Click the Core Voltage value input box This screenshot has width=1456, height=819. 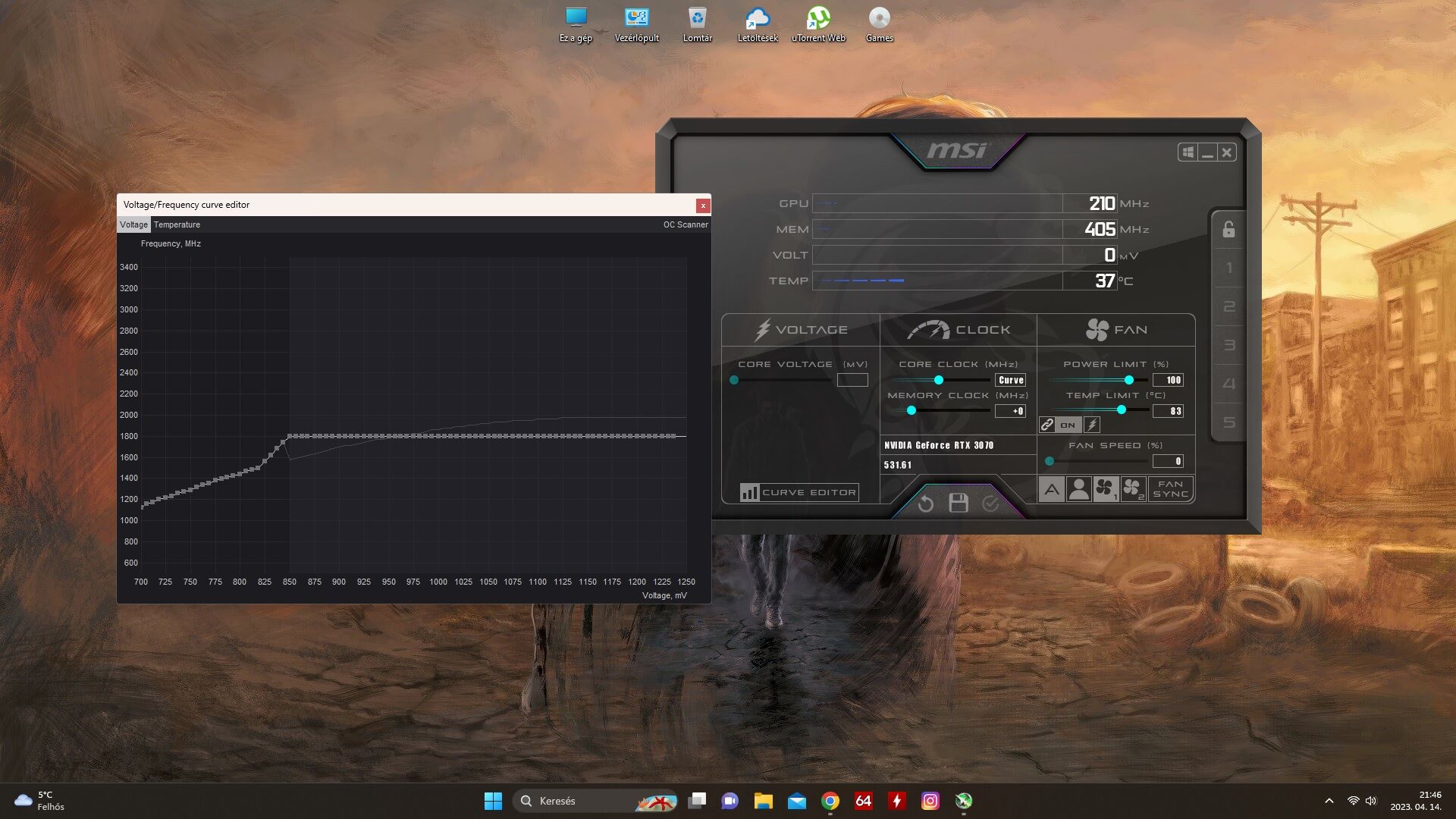tap(852, 380)
